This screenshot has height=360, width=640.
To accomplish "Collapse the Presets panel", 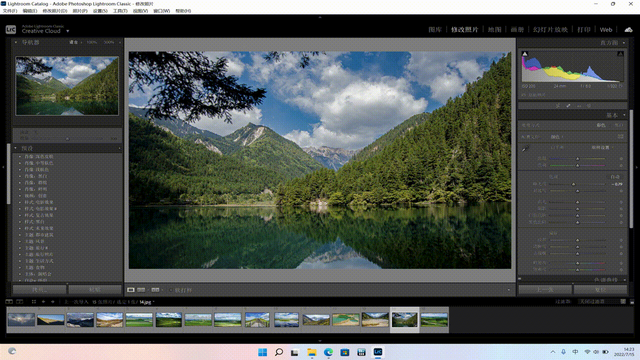I will click(16, 148).
